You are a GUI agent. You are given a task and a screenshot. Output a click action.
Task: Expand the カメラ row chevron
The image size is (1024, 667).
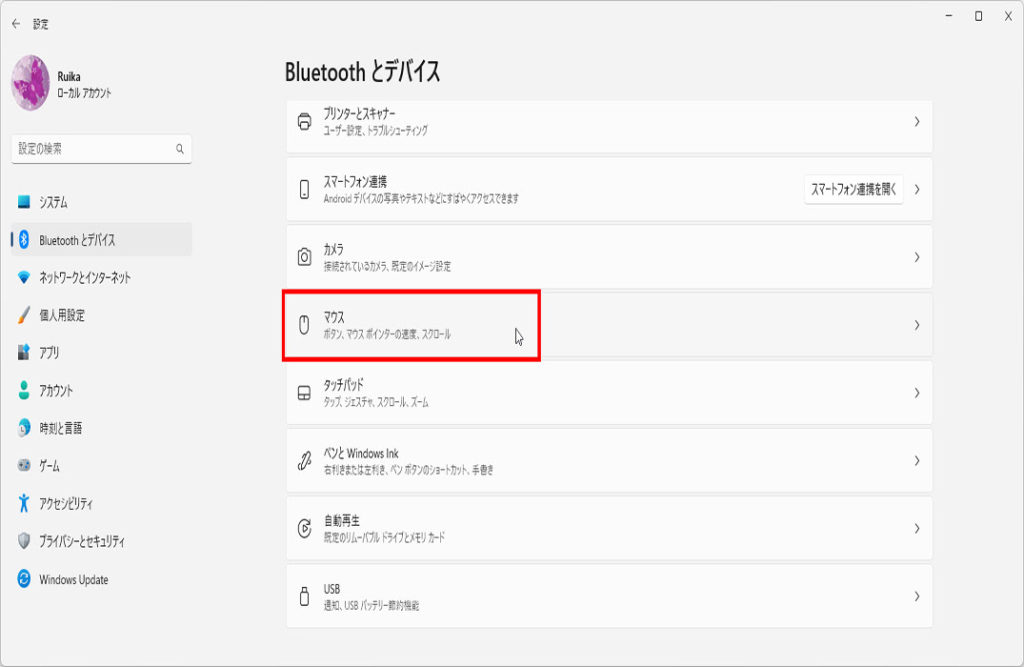(916, 257)
